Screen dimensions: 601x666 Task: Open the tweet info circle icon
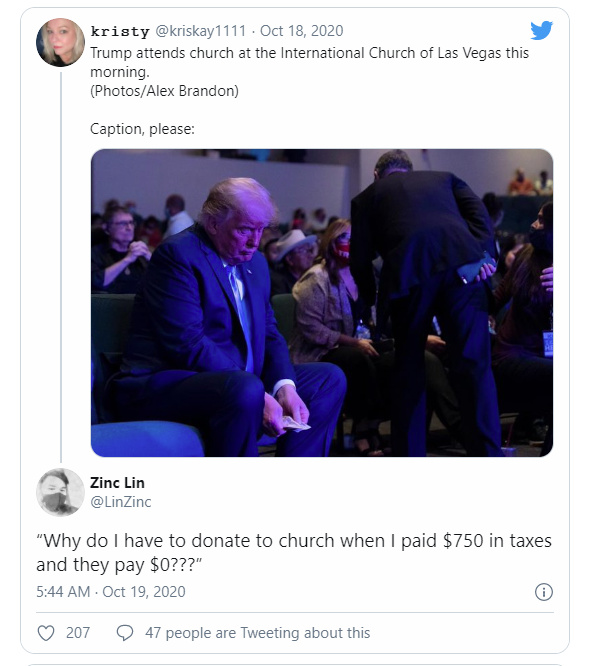click(544, 592)
